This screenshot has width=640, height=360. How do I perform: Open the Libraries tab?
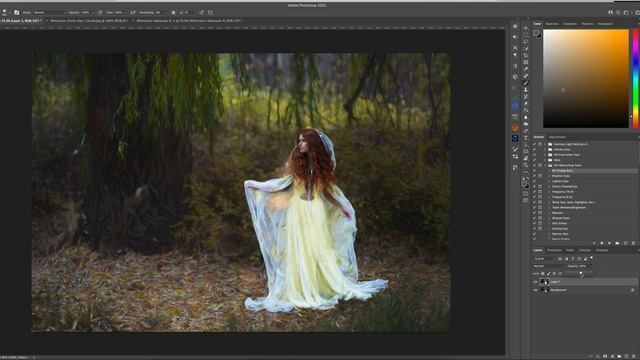pos(584,250)
